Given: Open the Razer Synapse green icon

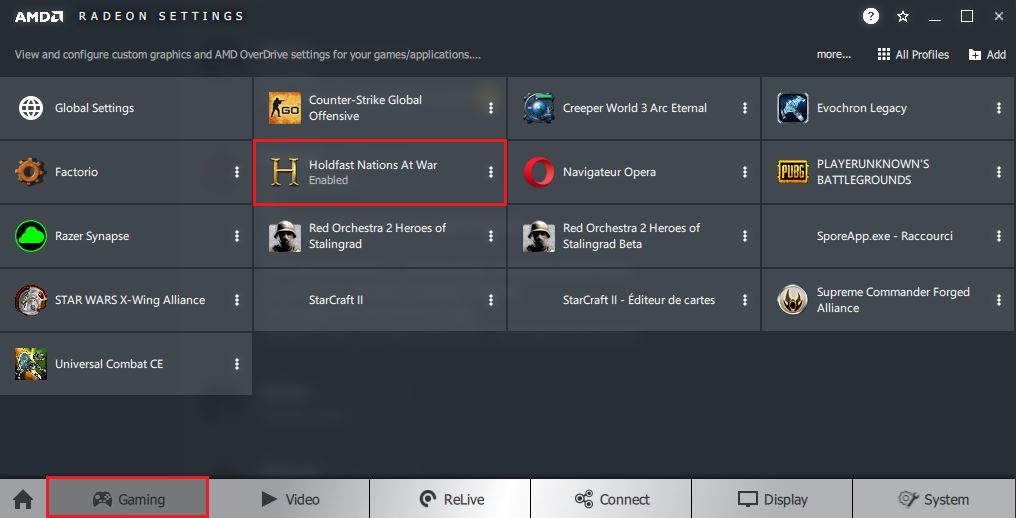Looking at the screenshot, I should pyautogui.click(x=31, y=236).
